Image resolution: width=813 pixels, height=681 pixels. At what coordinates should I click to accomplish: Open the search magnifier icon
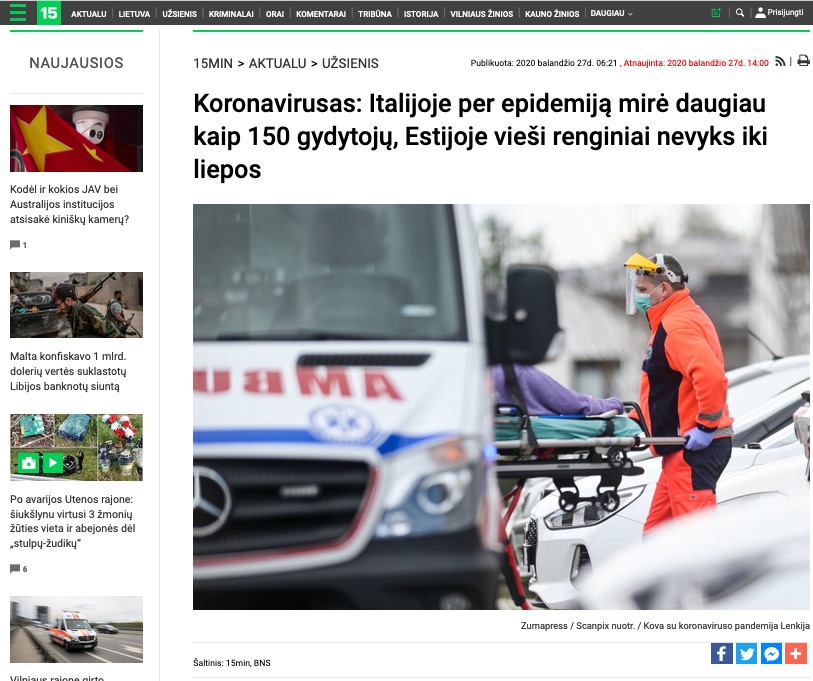[x=740, y=13]
